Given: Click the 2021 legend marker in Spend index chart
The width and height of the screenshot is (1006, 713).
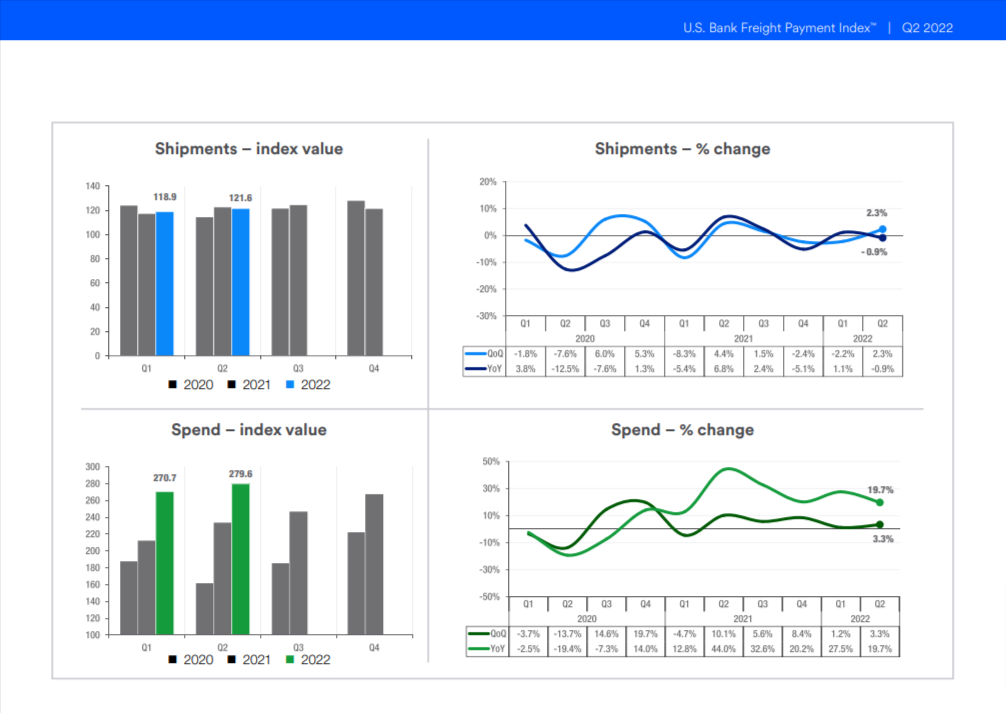Looking at the screenshot, I should (x=232, y=660).
